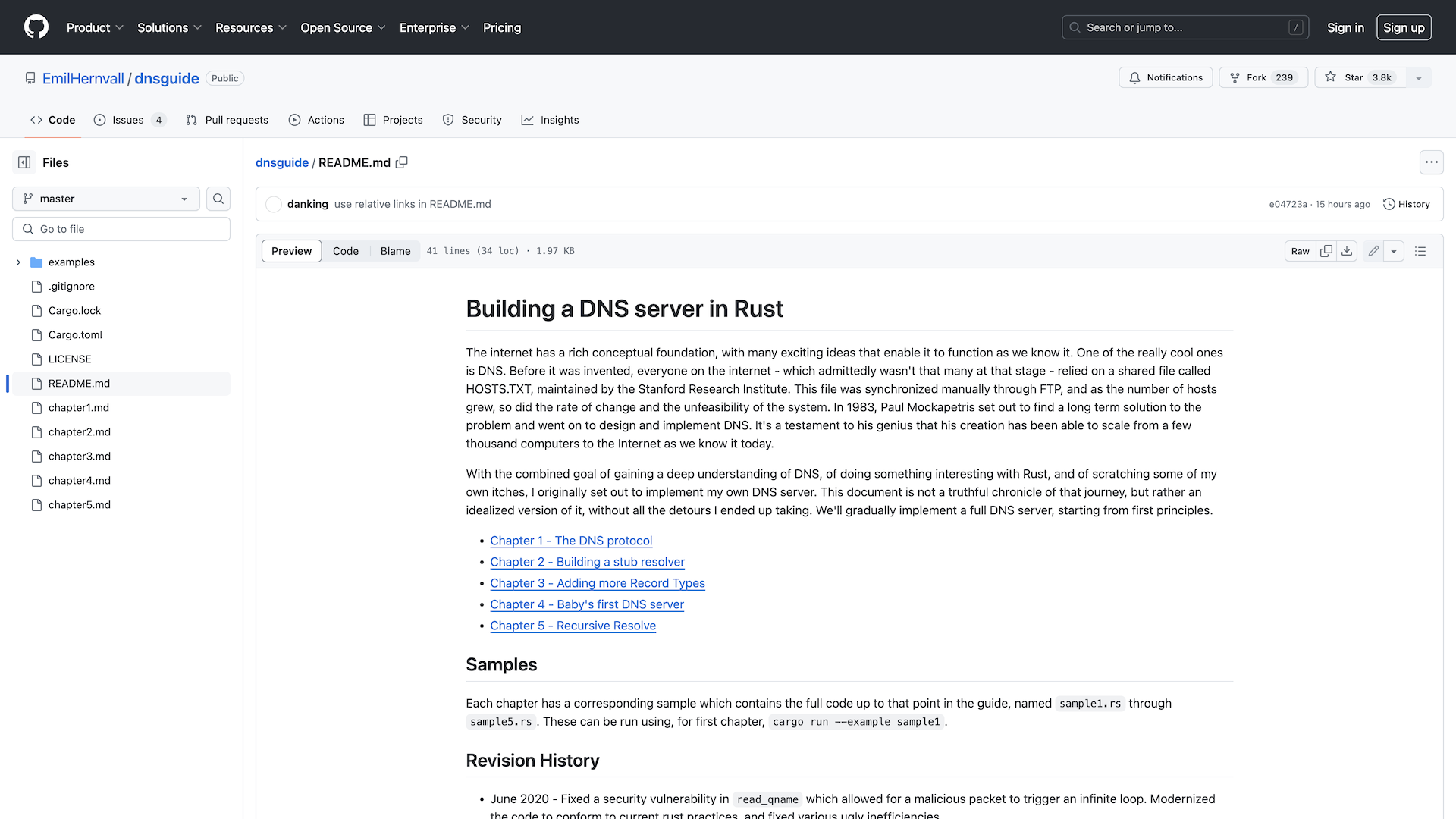
Task: Open the dnsguide repository link
Action: coord(167,78)
